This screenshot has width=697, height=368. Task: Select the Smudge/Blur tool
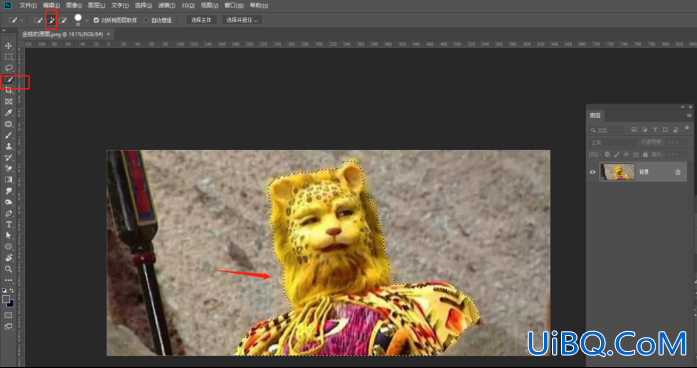click(8, 191)
